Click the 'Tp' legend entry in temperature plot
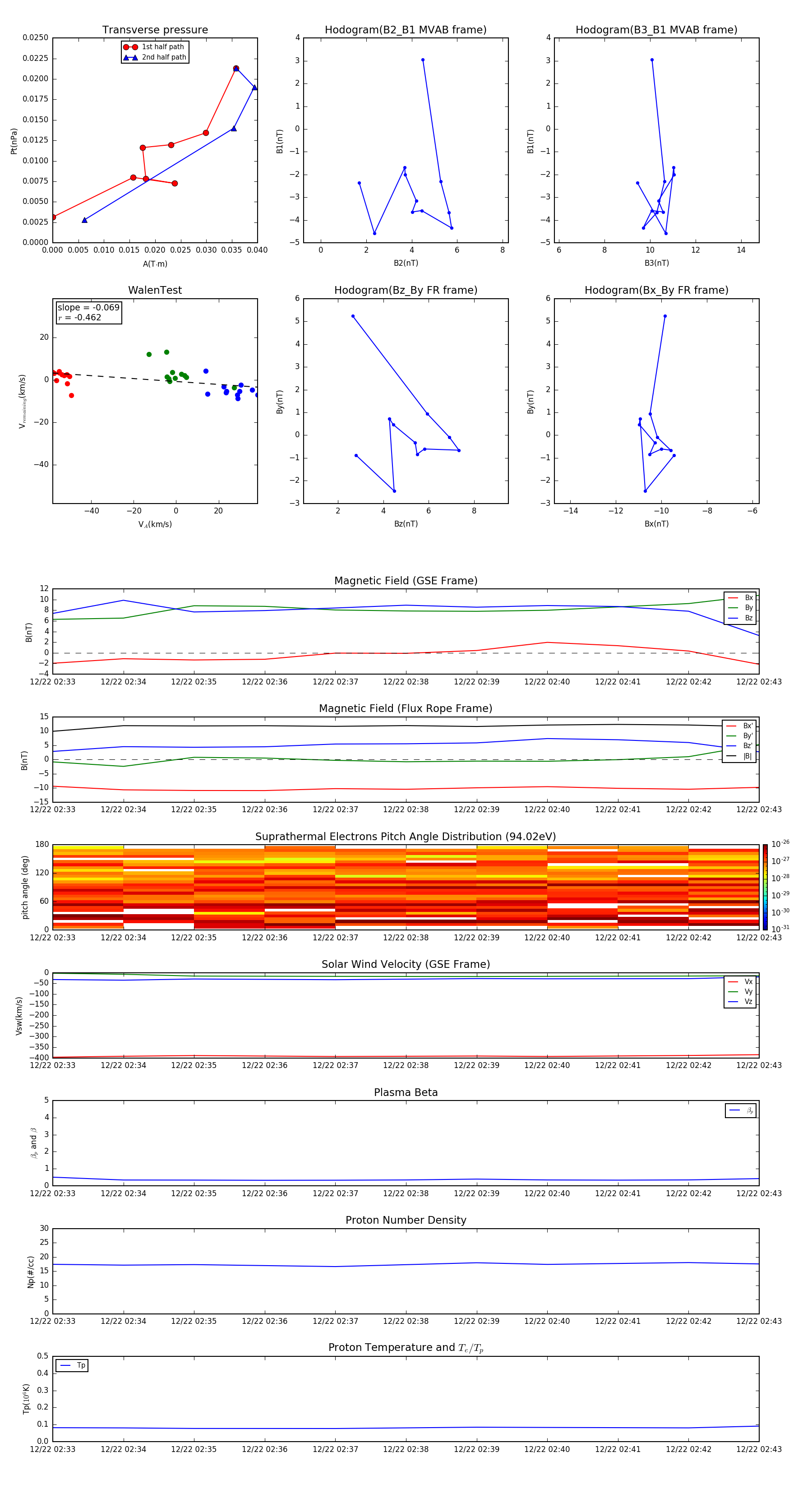The height and width of the screenshot is (1489, 812). click(x=72, y=1365)
